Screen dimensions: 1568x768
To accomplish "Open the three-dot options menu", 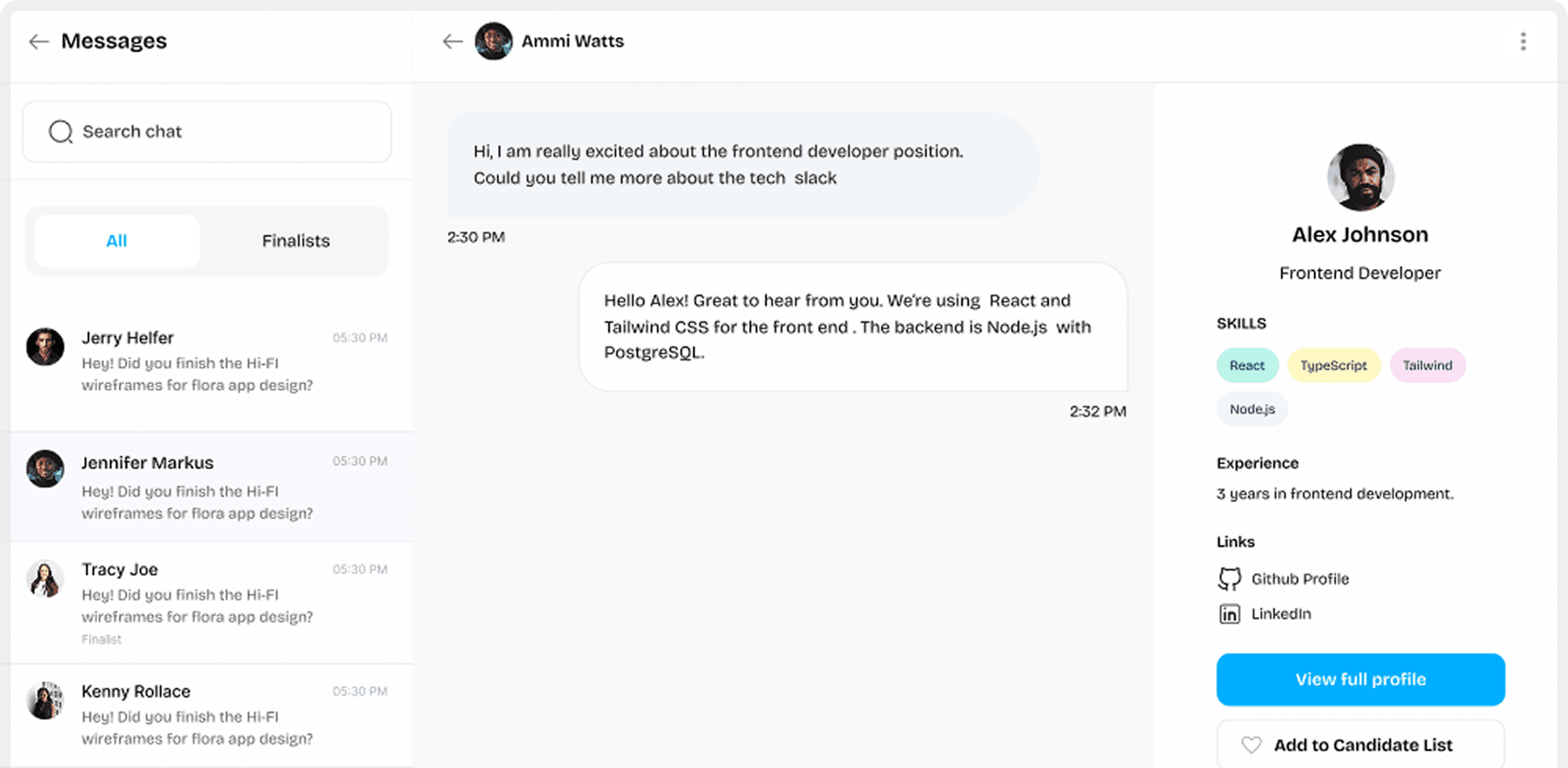I will pyautogui.click(x=1523, y=40).
